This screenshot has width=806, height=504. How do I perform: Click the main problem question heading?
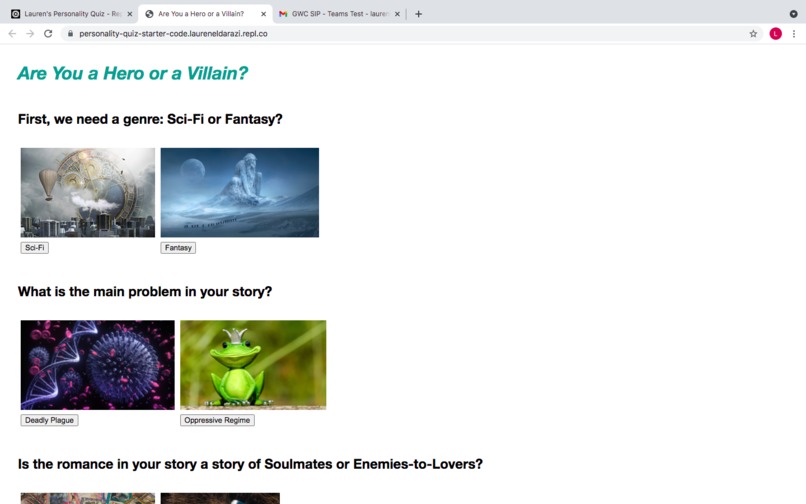pos(145,292)
